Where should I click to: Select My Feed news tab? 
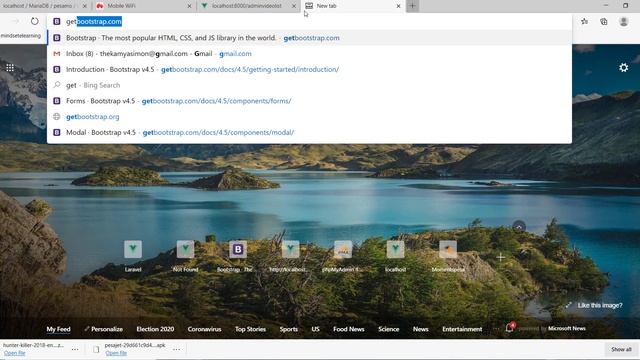click(58, 329)
